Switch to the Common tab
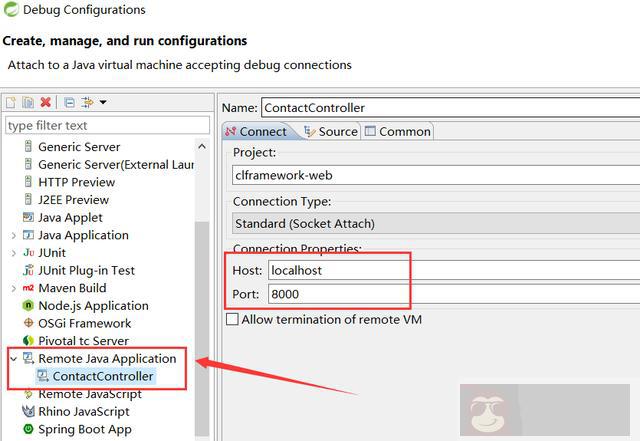This screenshot has width=640, height=441. point(398,131)
